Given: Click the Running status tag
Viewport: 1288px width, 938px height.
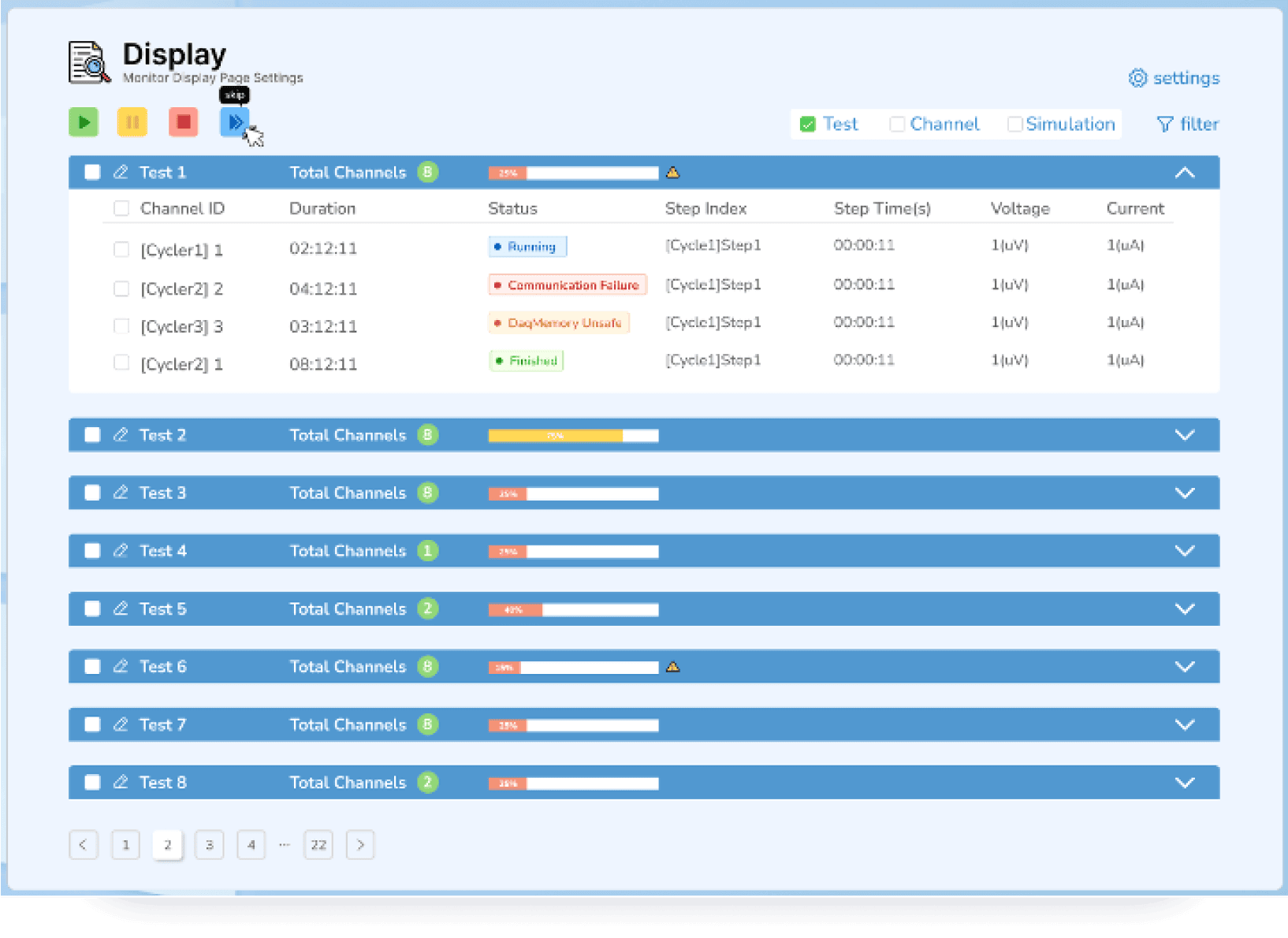Looking at the screenshot, I should tap(527, 247).
